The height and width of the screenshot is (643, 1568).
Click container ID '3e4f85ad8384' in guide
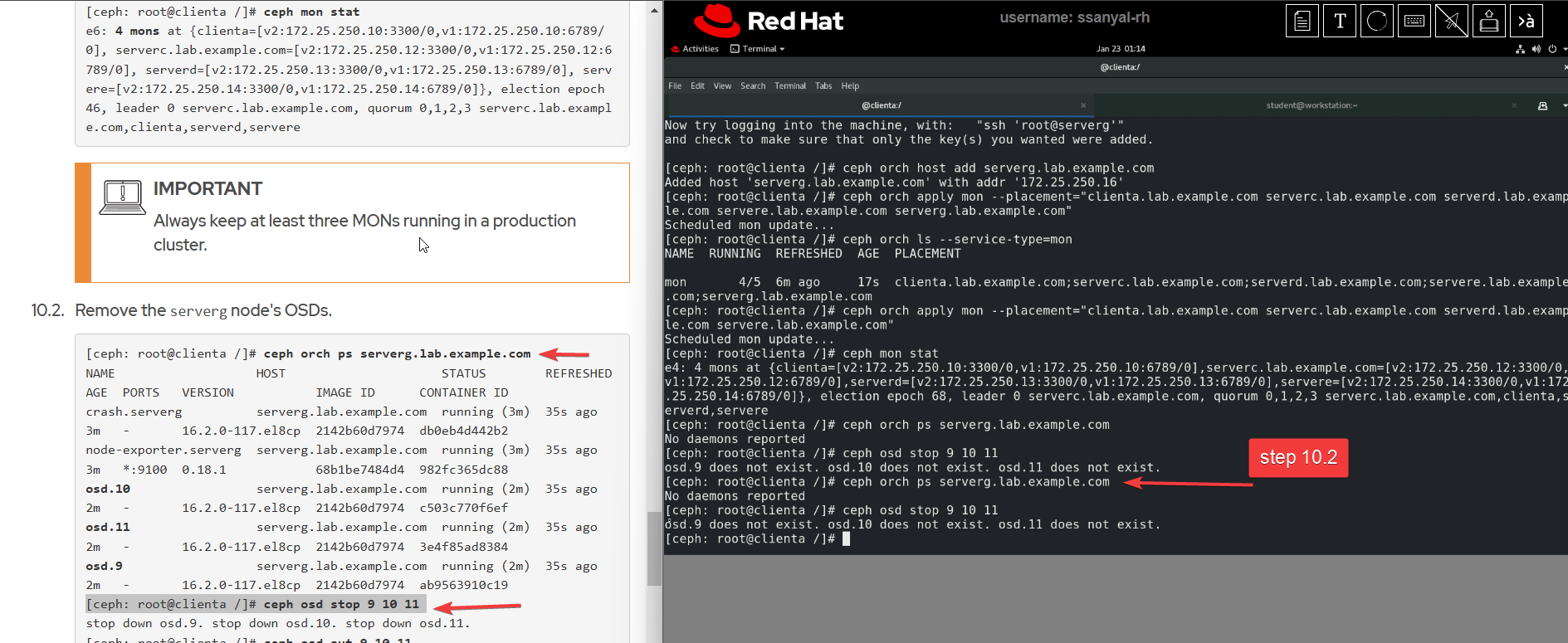point(464,547)
